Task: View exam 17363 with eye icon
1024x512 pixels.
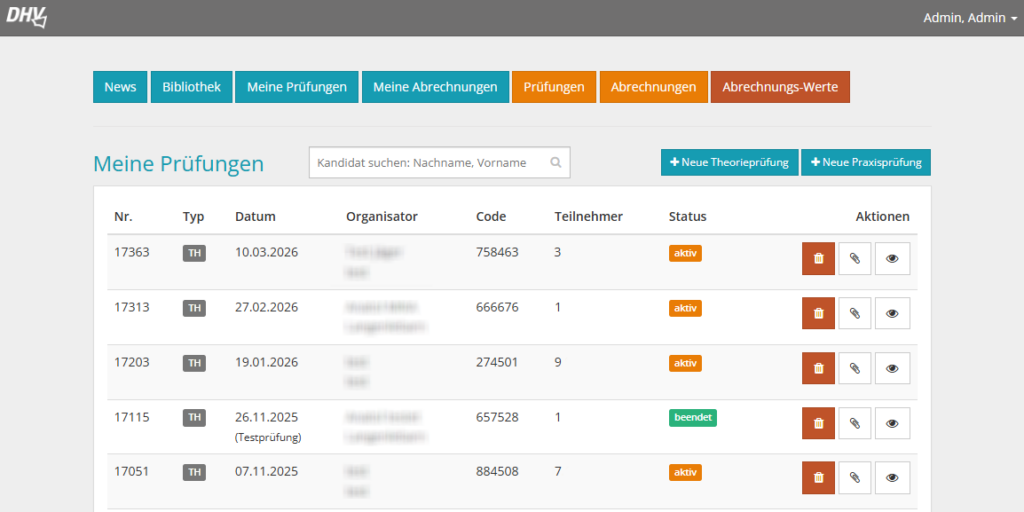Action: tap(892, 258)
